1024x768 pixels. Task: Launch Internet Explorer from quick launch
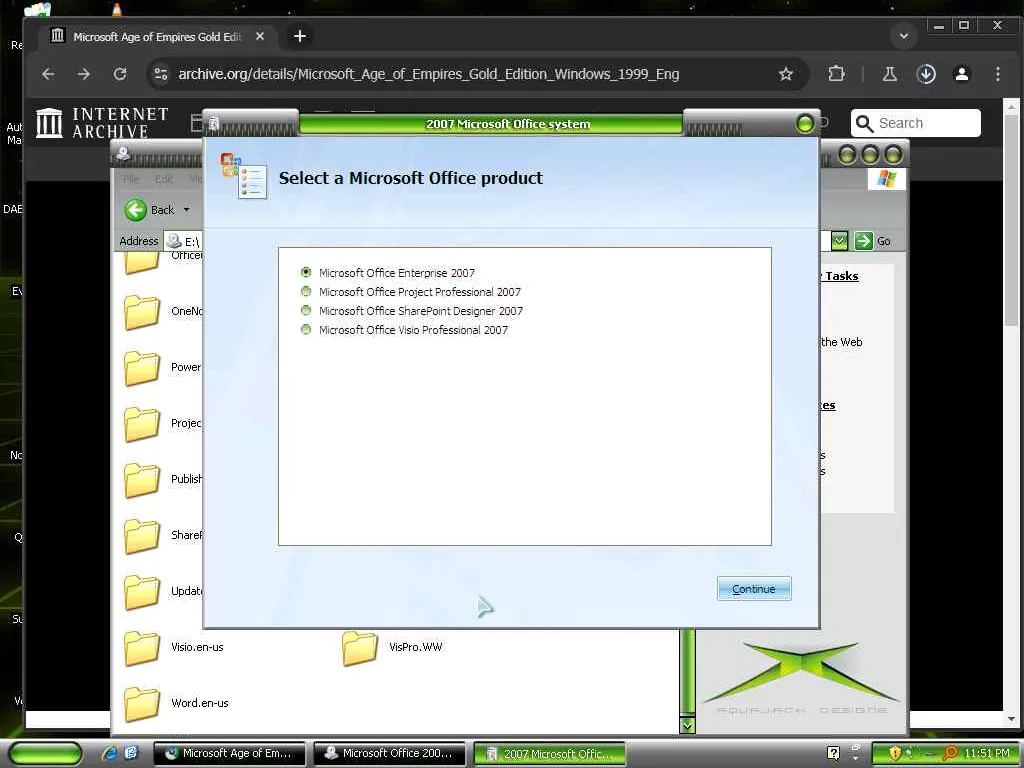pyautogui.click(x=110, y=753)
